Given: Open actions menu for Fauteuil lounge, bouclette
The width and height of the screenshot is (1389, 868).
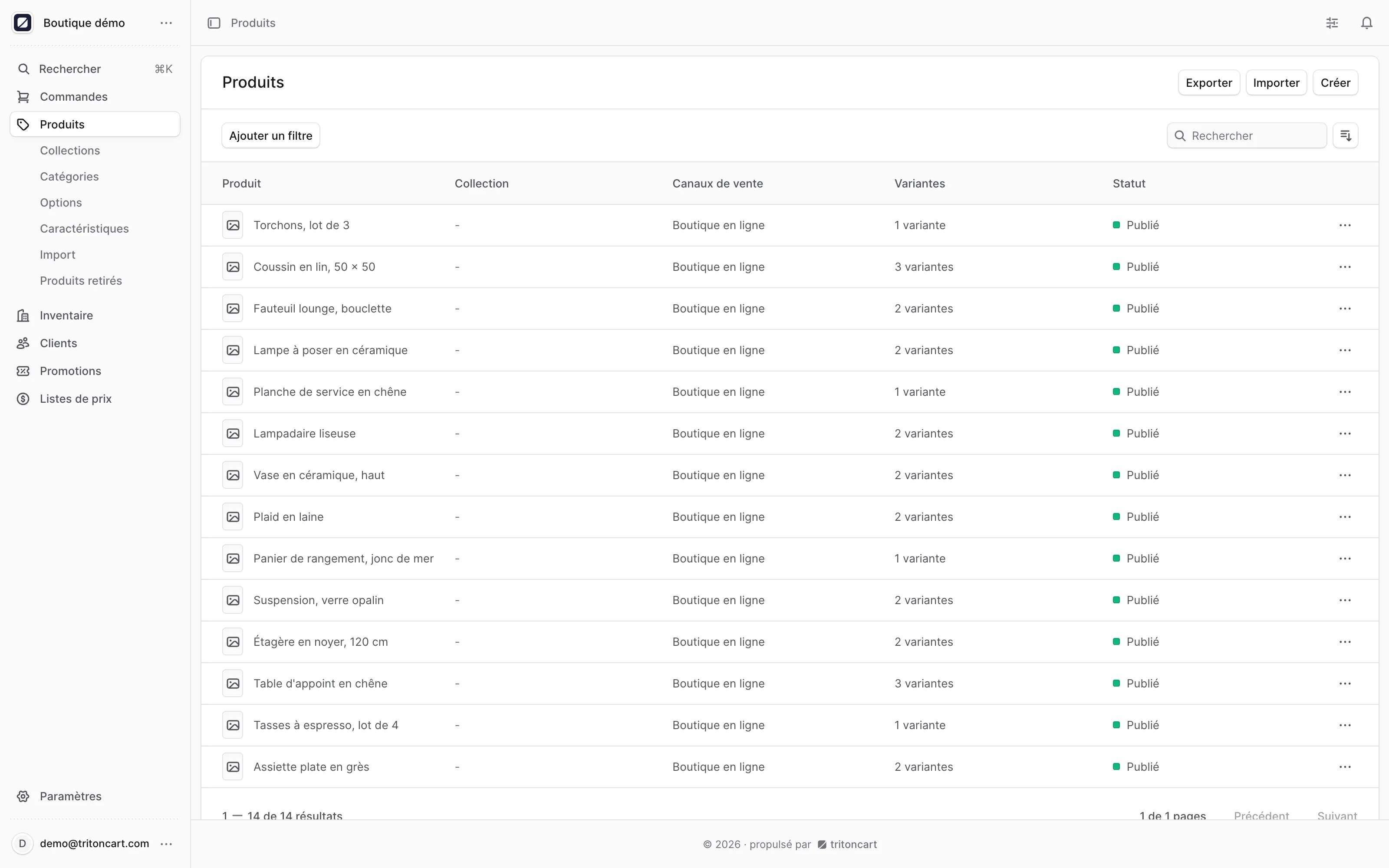Looking at the screenshot, I should [x=1345, y=309].
